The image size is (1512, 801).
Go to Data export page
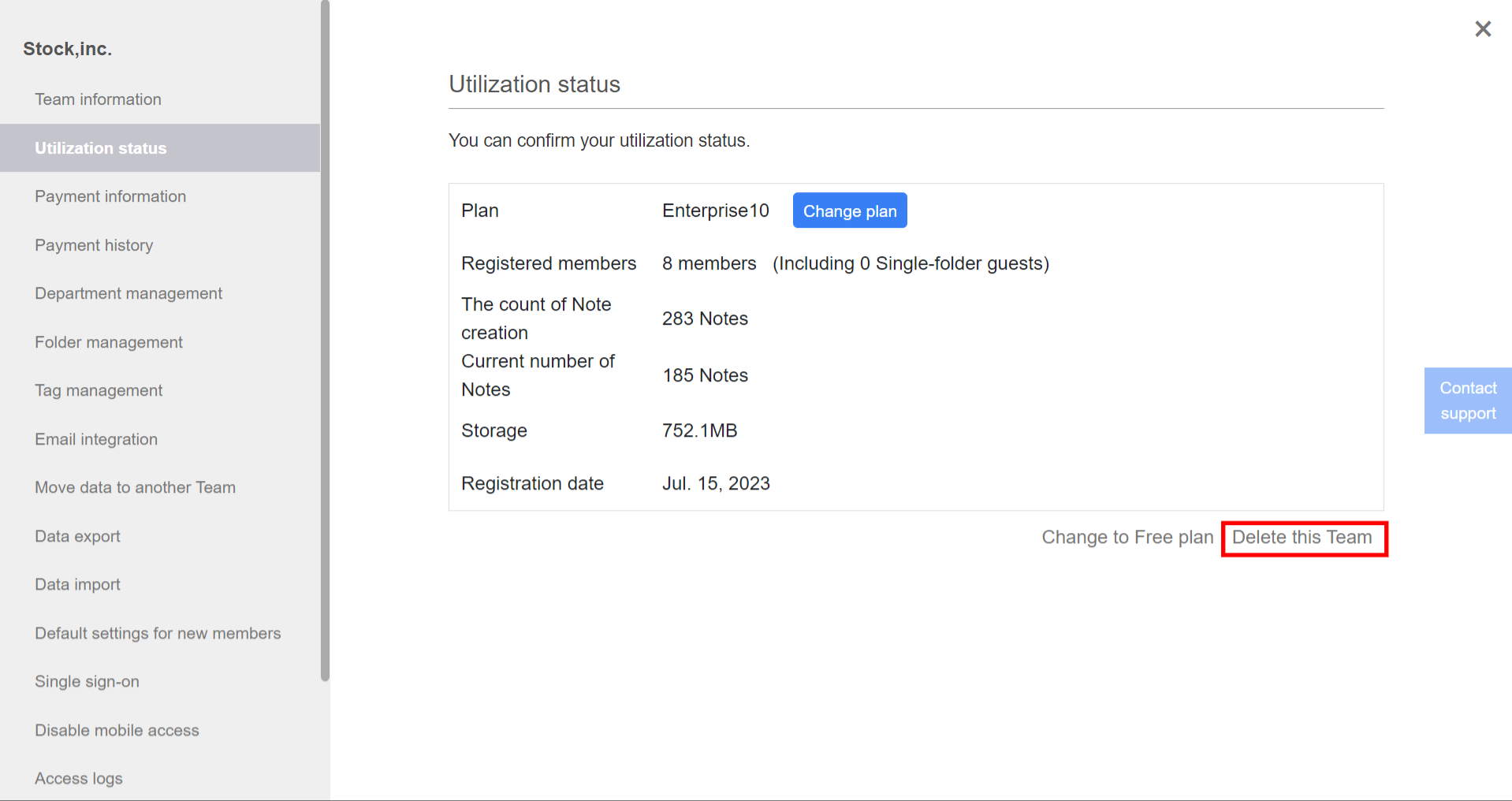pos(77,536)
